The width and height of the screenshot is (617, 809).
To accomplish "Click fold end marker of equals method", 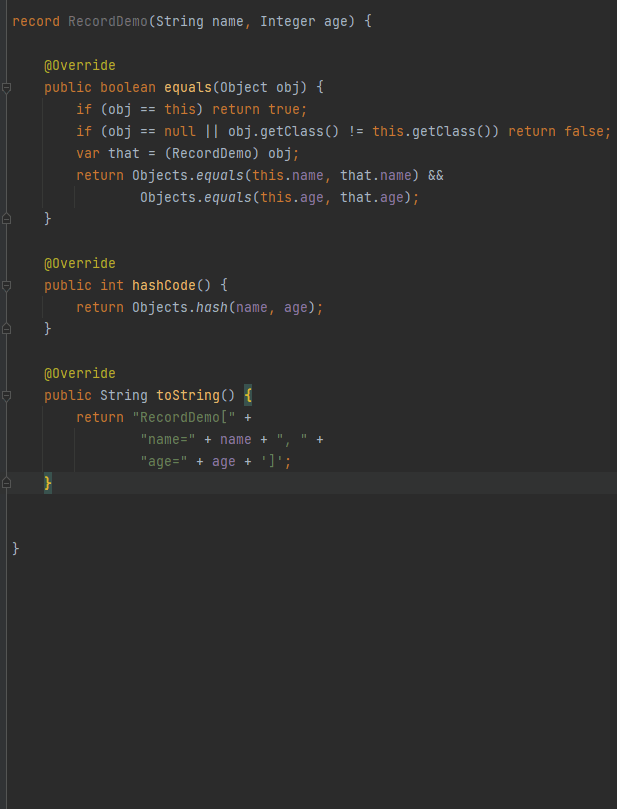I will click(6, 219).
